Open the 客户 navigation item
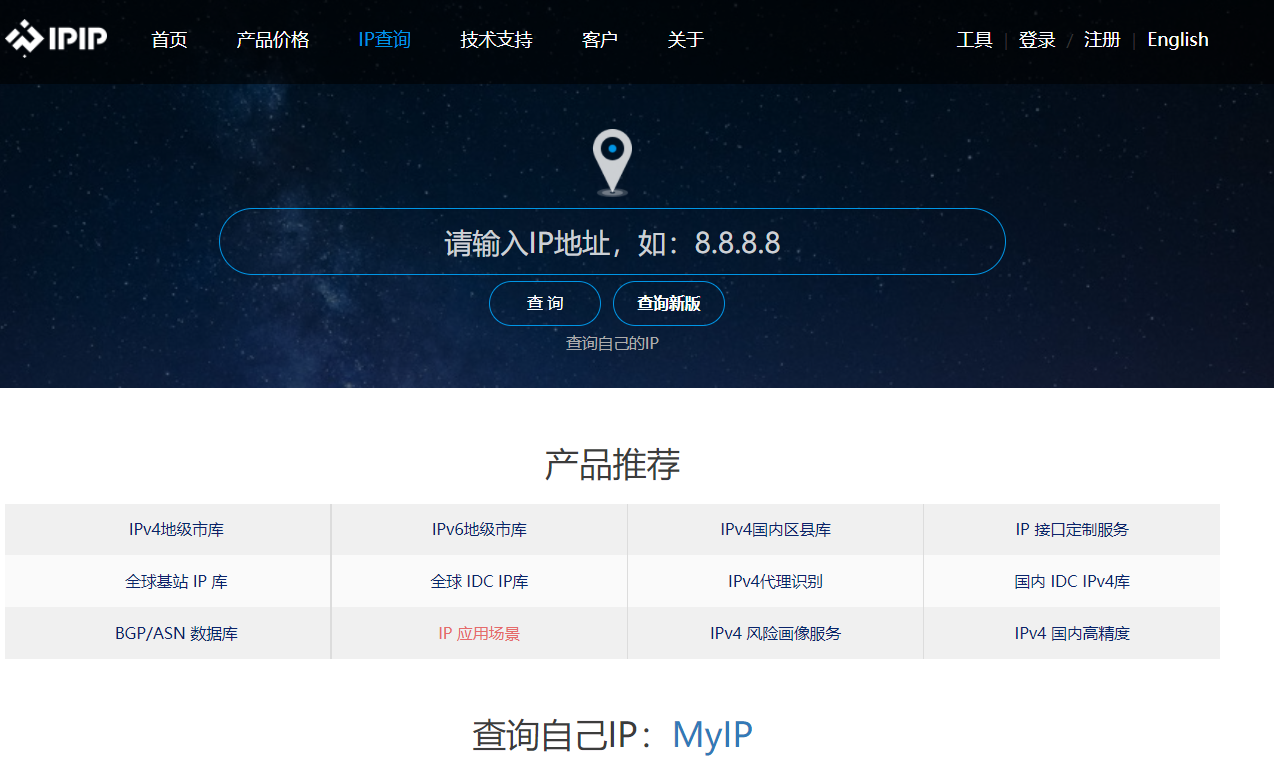 (x=599, y=39)
